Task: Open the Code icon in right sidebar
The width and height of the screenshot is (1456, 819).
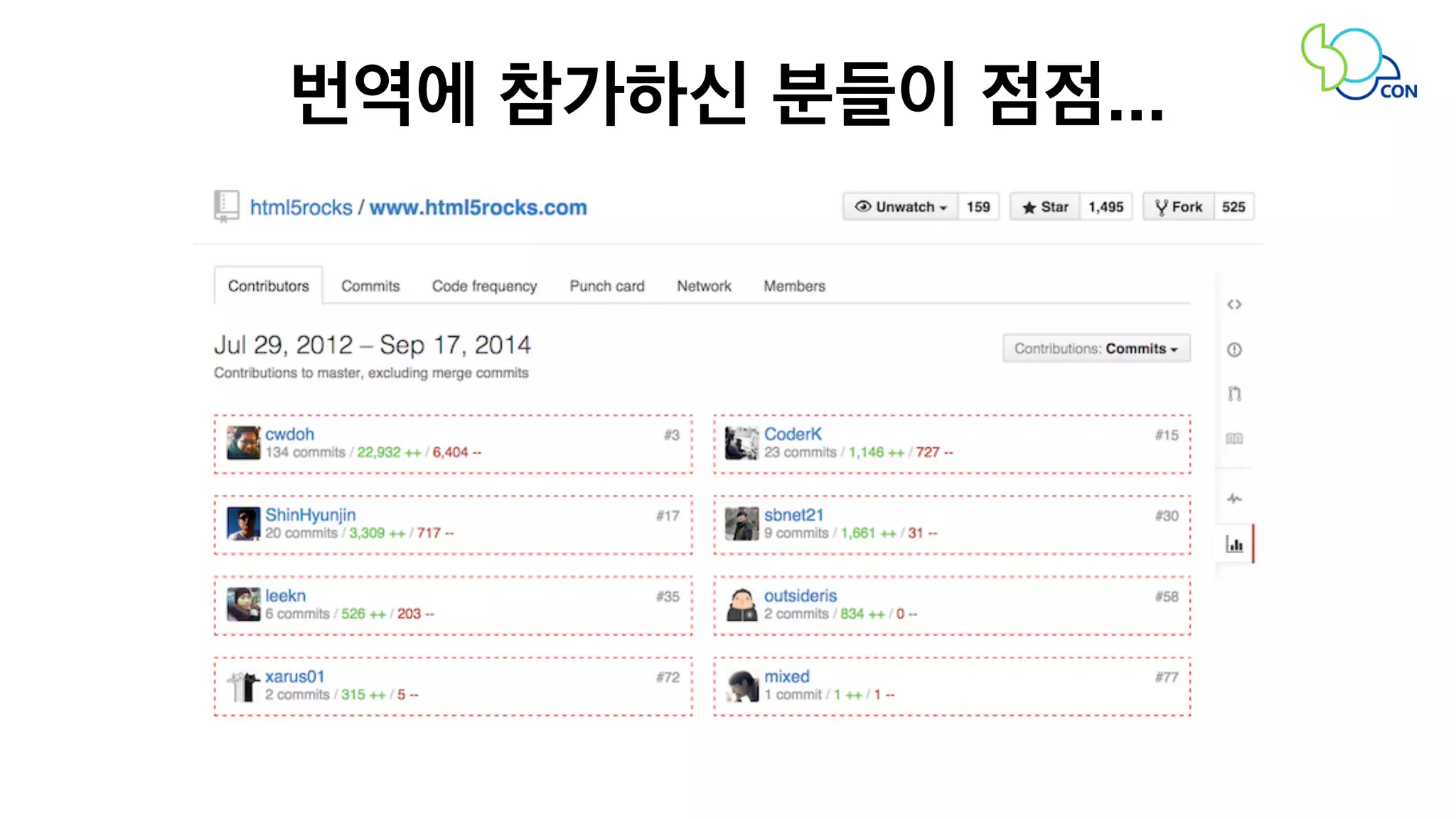Action: click(1234, 304)
